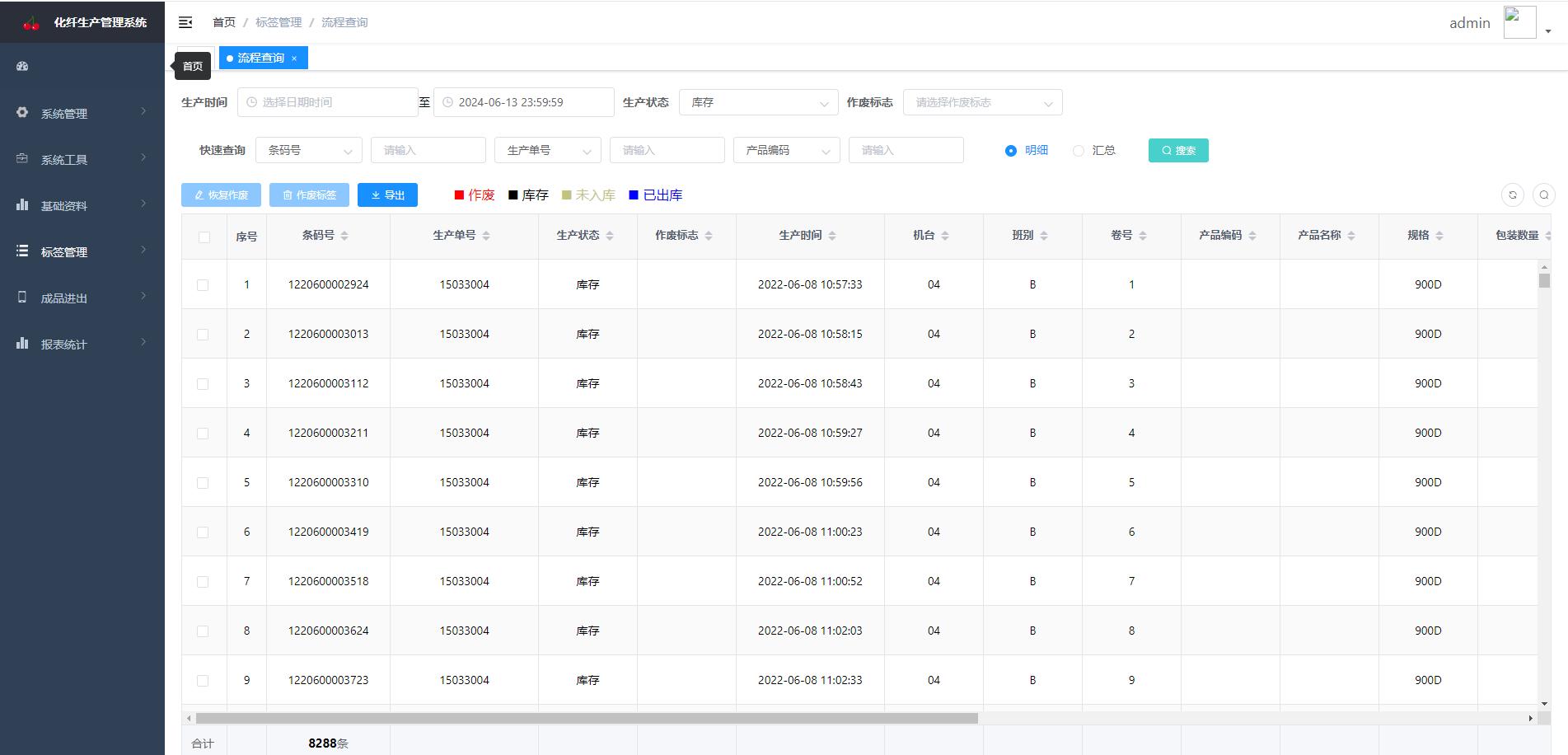Open the 生产状态 dropdown showing 库存
The height and width of the screenshot is (755, 1568).
pos(758,102)
